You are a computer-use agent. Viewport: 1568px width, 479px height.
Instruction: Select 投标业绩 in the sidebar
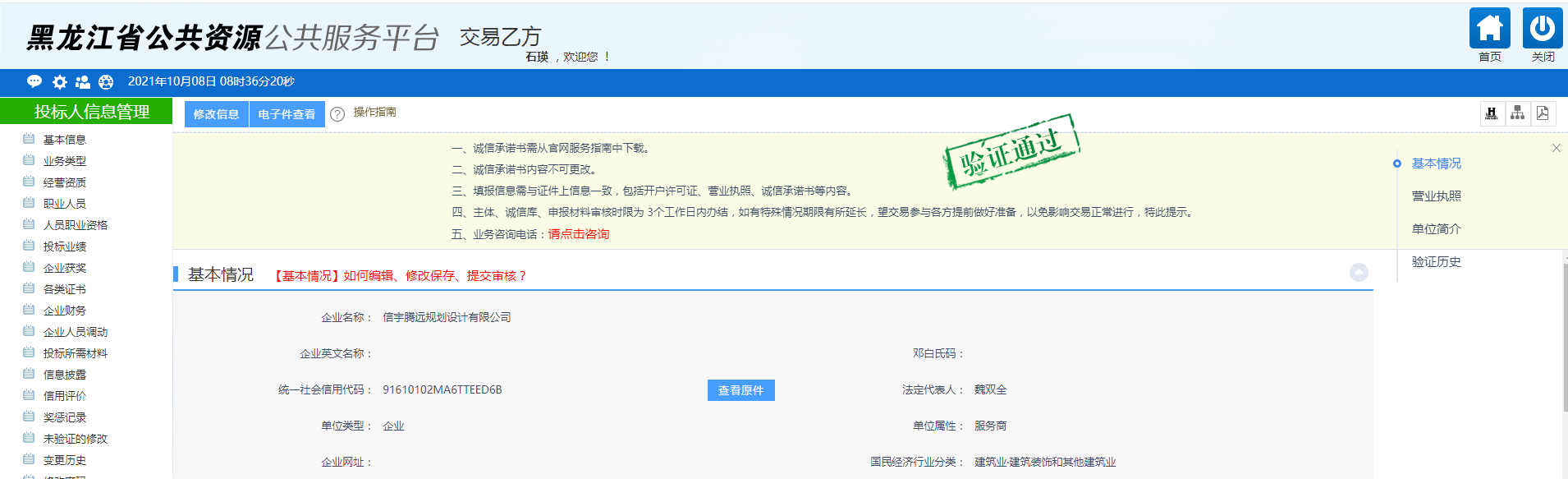[x=64, y=246]
